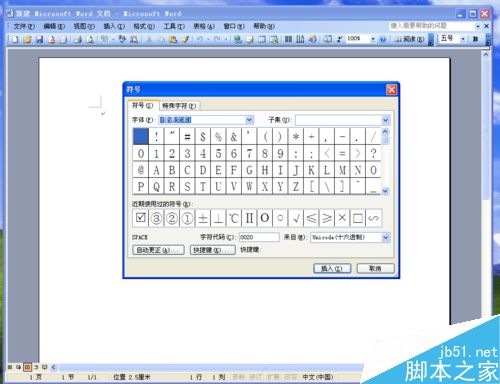The width and height of the screenshot is (500, 384).
Task: Switch to Normal view button in status area
Action: [10, 367]
